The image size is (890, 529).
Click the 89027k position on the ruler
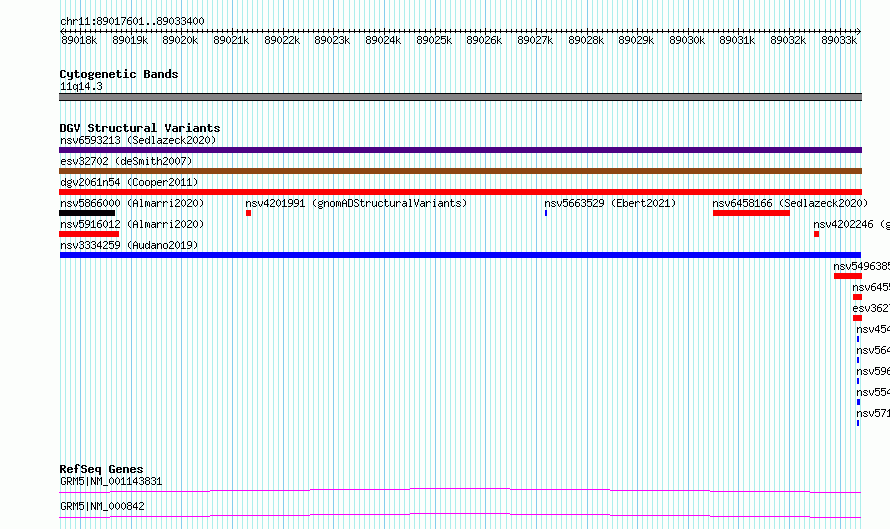point(535,40)
